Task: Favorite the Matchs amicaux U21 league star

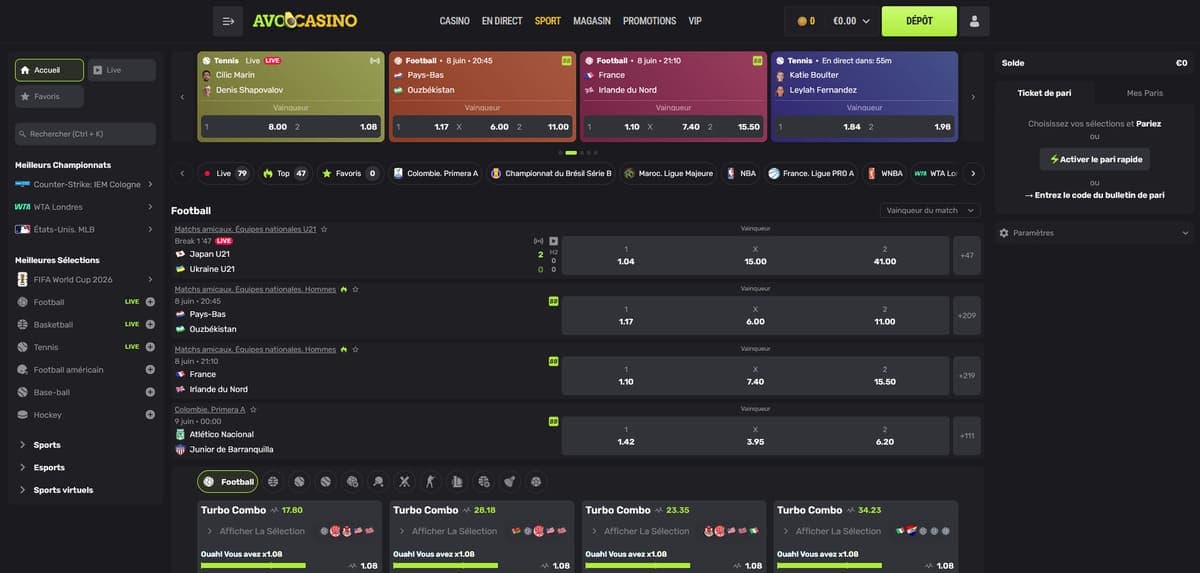Action: [324, 229]
